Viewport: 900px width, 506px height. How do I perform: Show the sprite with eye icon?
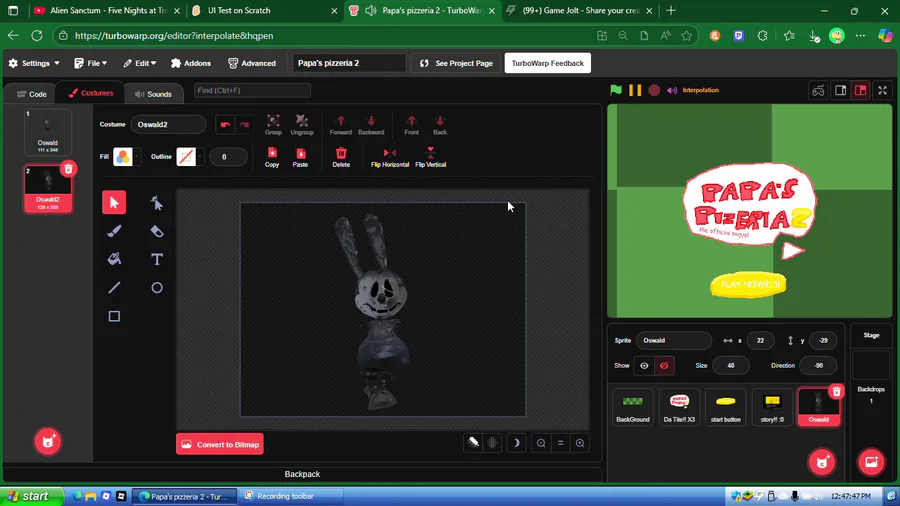click(644, 365)
